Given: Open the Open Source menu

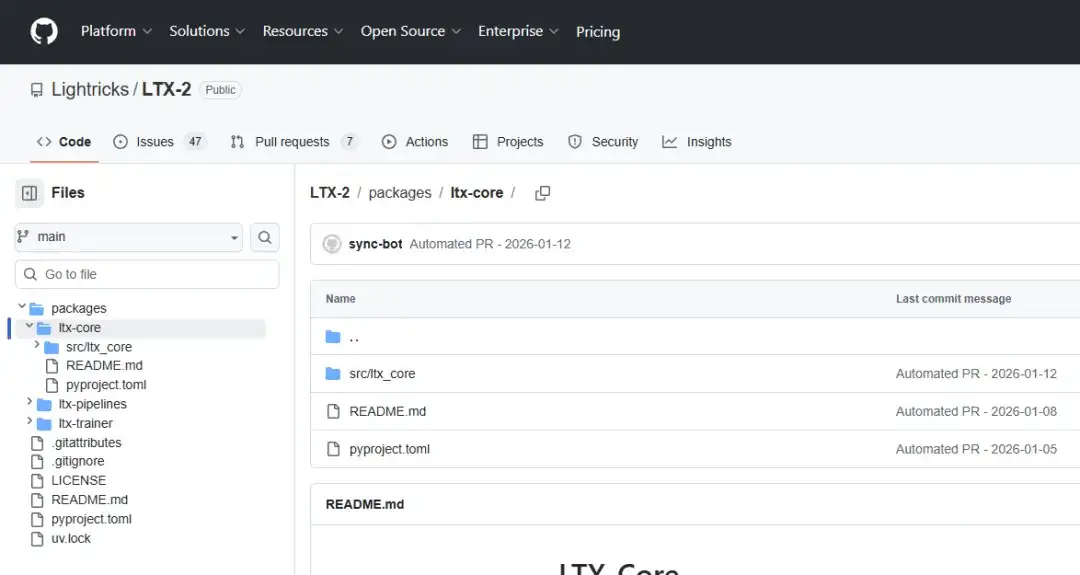Looking at the screenshot, I should click(x=411, y=31).
